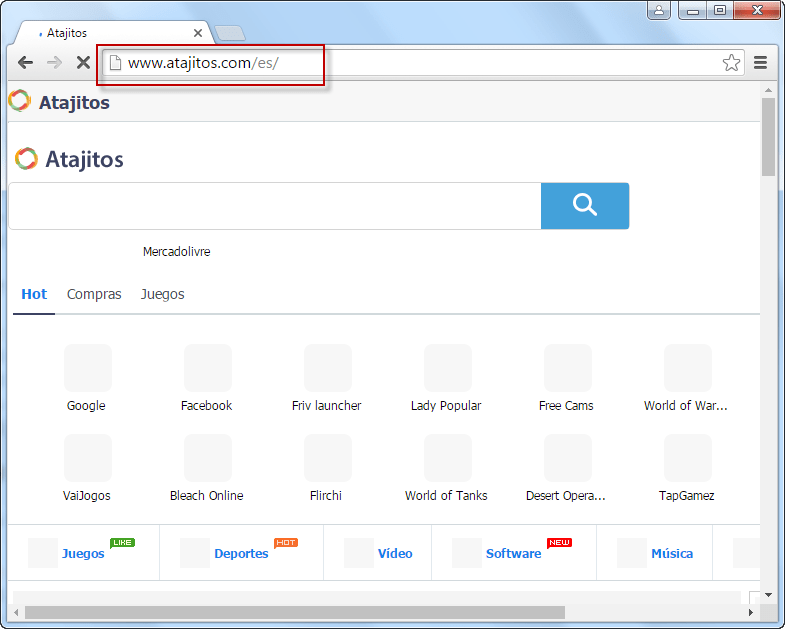The width and height of the screenshot is (785, 629).
Task: Click the vertical scrollbar up arrow
Action: [768, 90]
